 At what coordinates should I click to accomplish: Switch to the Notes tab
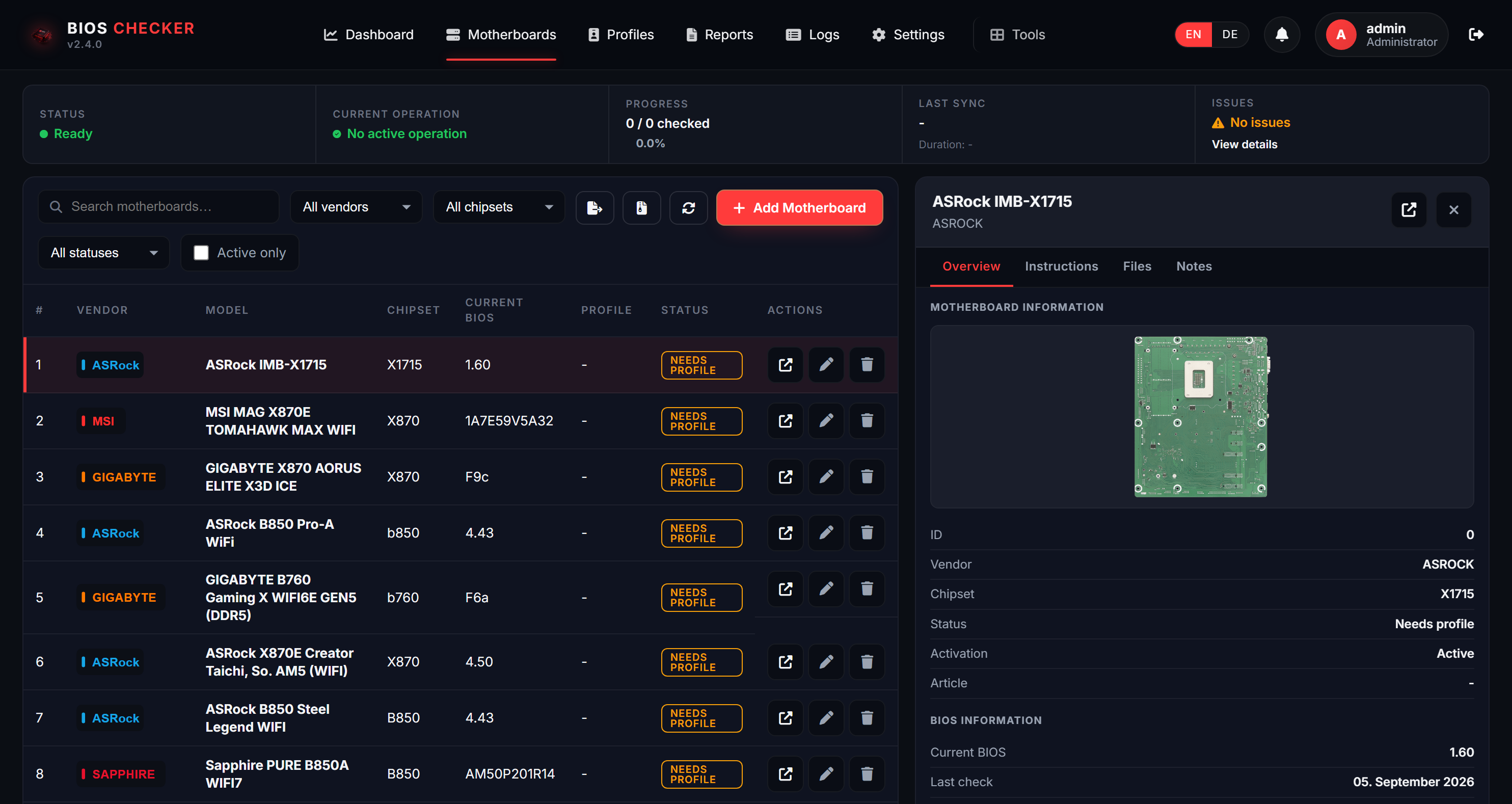1194,266
